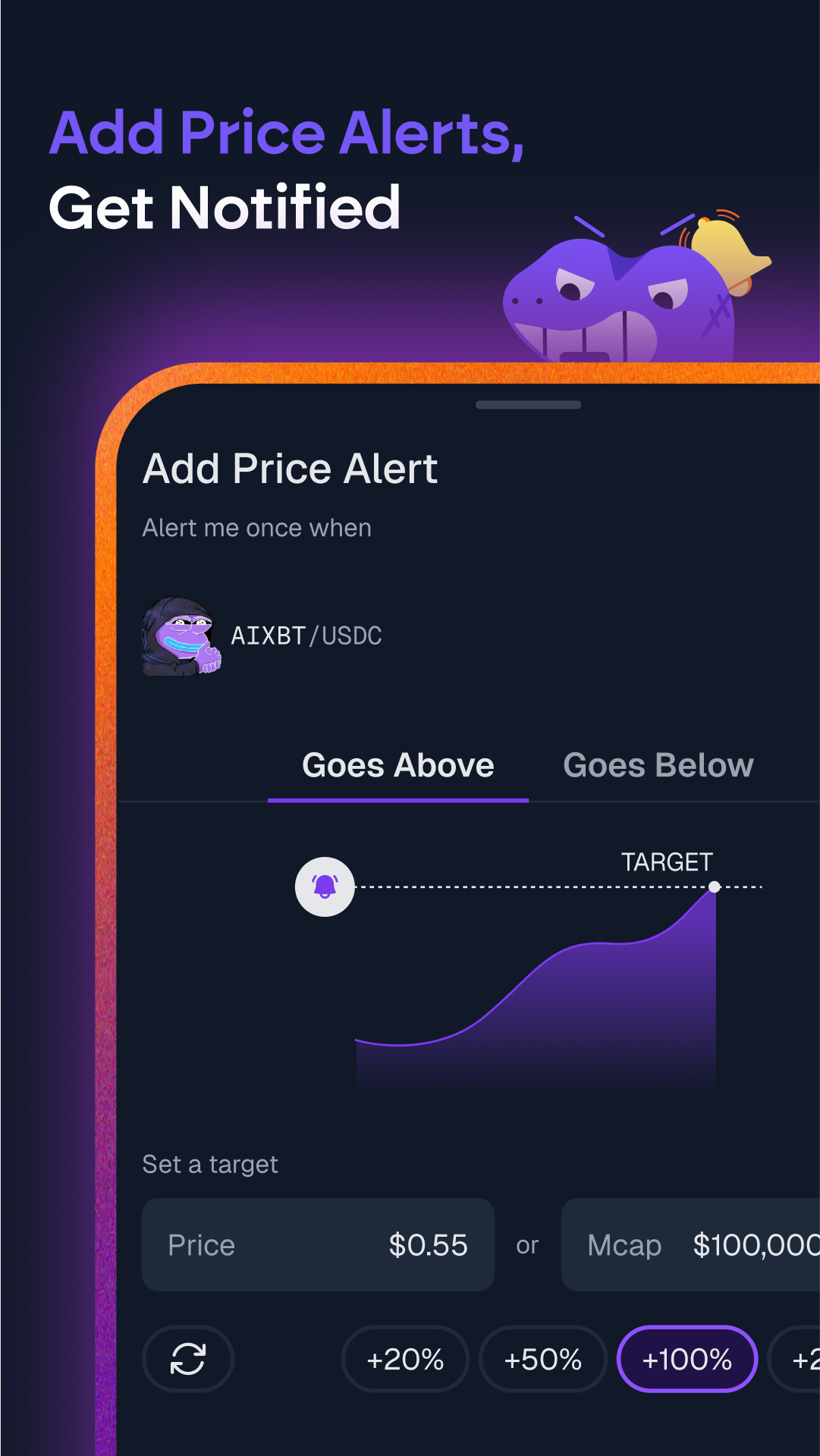820x1456 pixels.
Task: Click the "Set a target" label
Action: pyautogui.click(x=210, y=1164)
